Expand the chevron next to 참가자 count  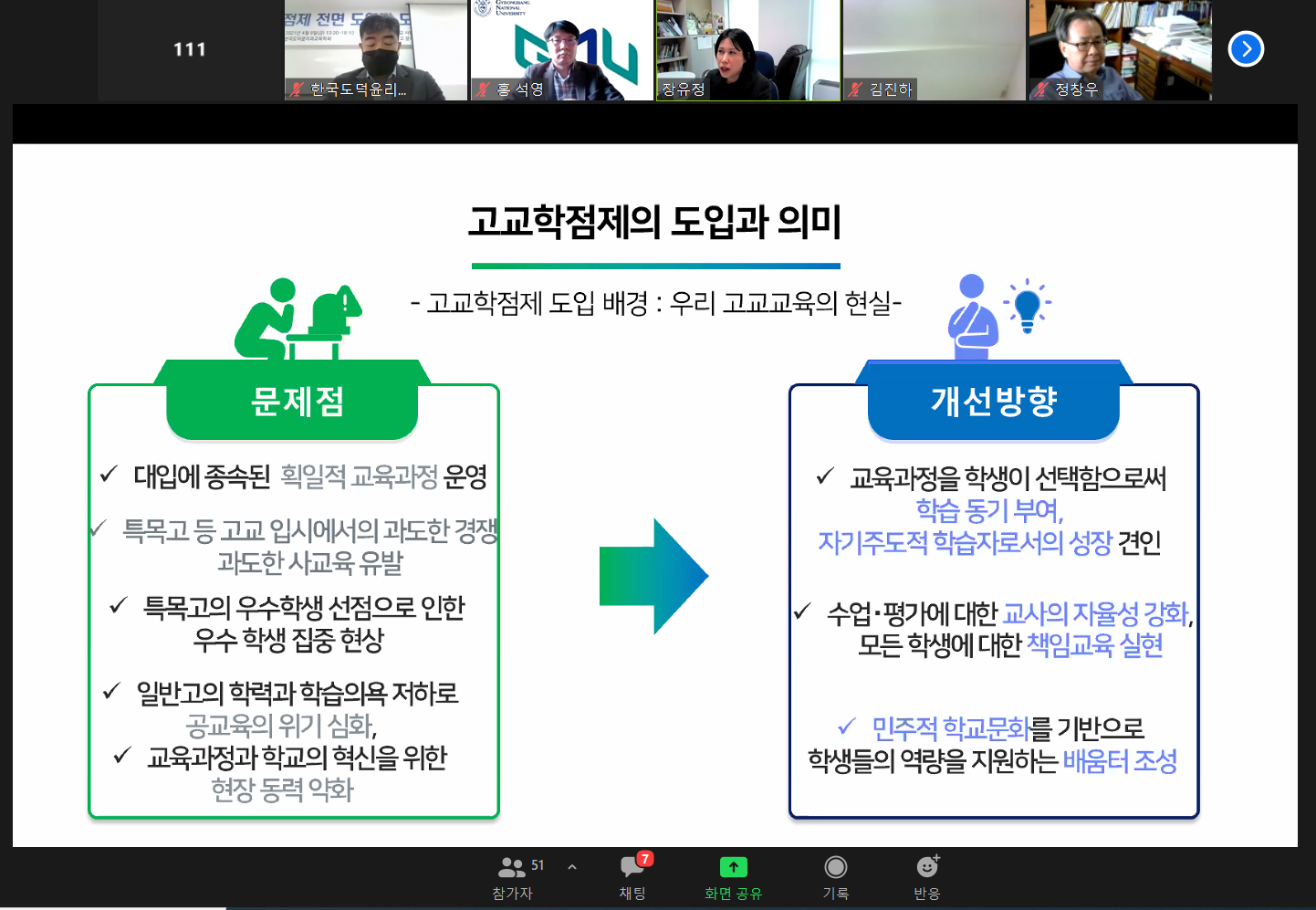pos(572,866)
